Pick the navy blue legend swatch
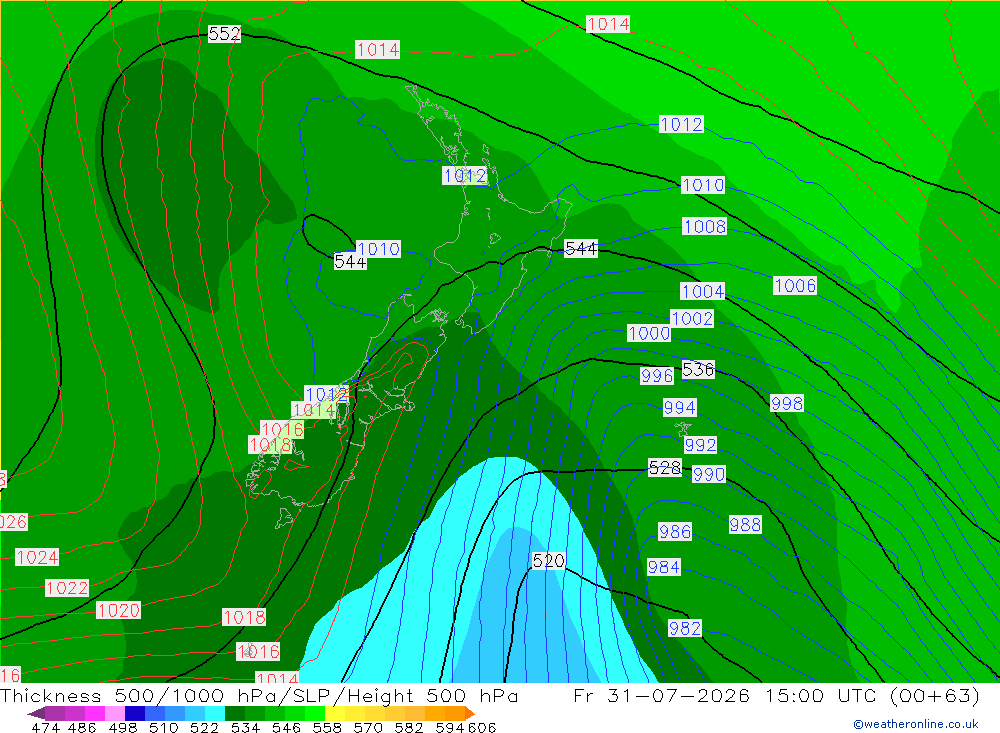 135,713
